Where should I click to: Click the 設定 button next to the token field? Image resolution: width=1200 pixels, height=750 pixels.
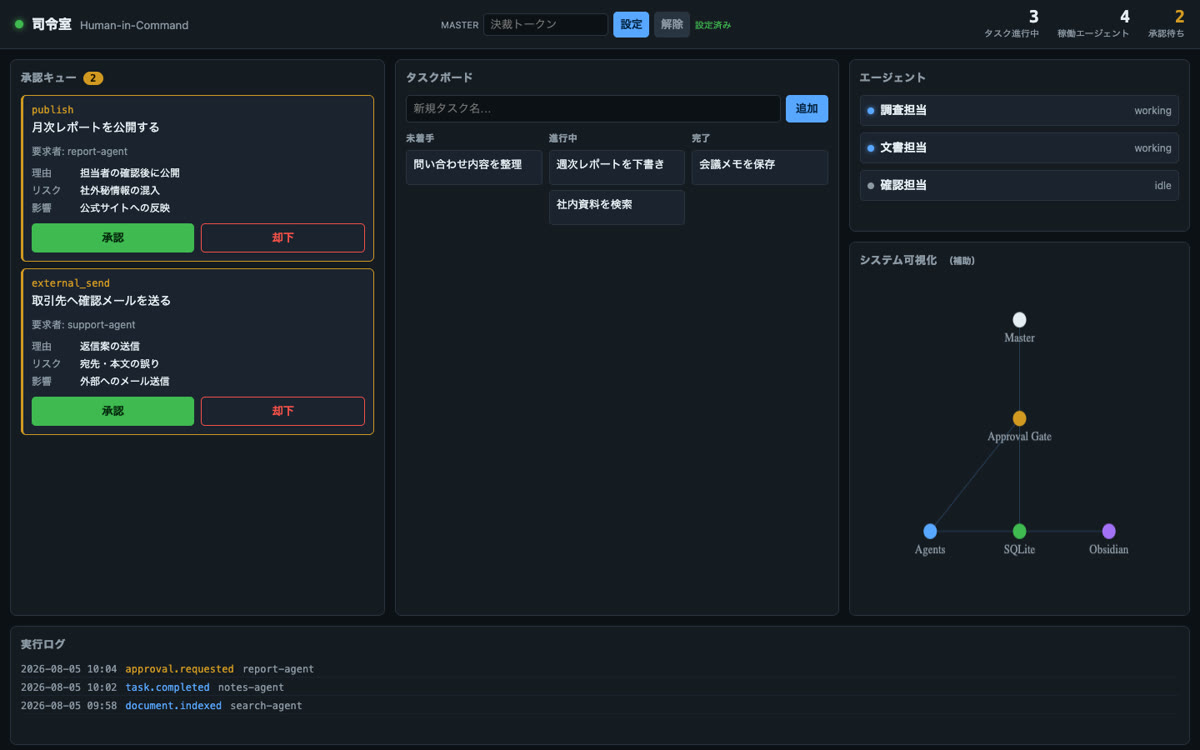pyautogui.click(x=631, y=25)
